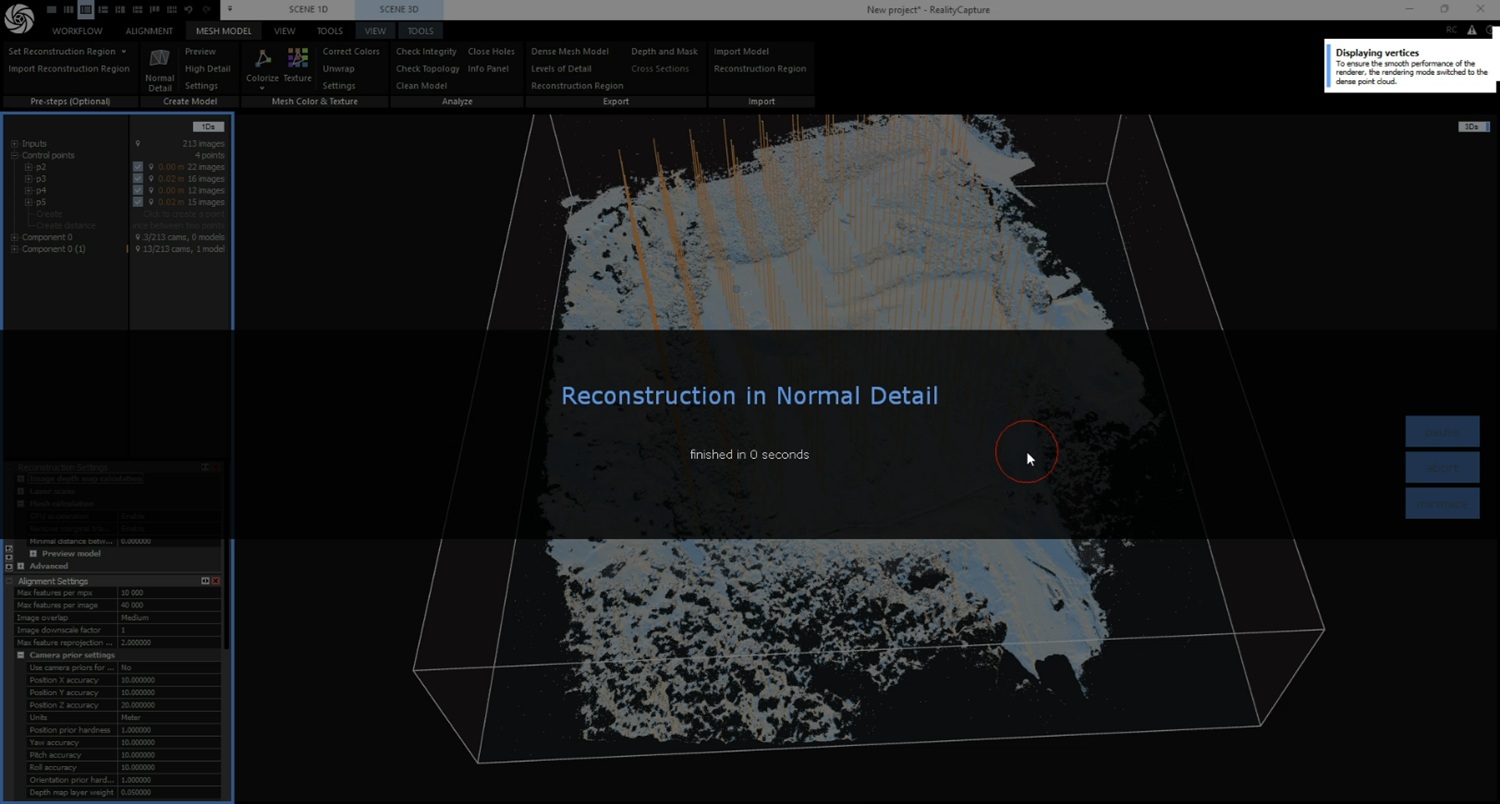This screenshot has height=804, width=1500.
Task: Toggle the p4 control point checkbox
Action: coord(138,190)
